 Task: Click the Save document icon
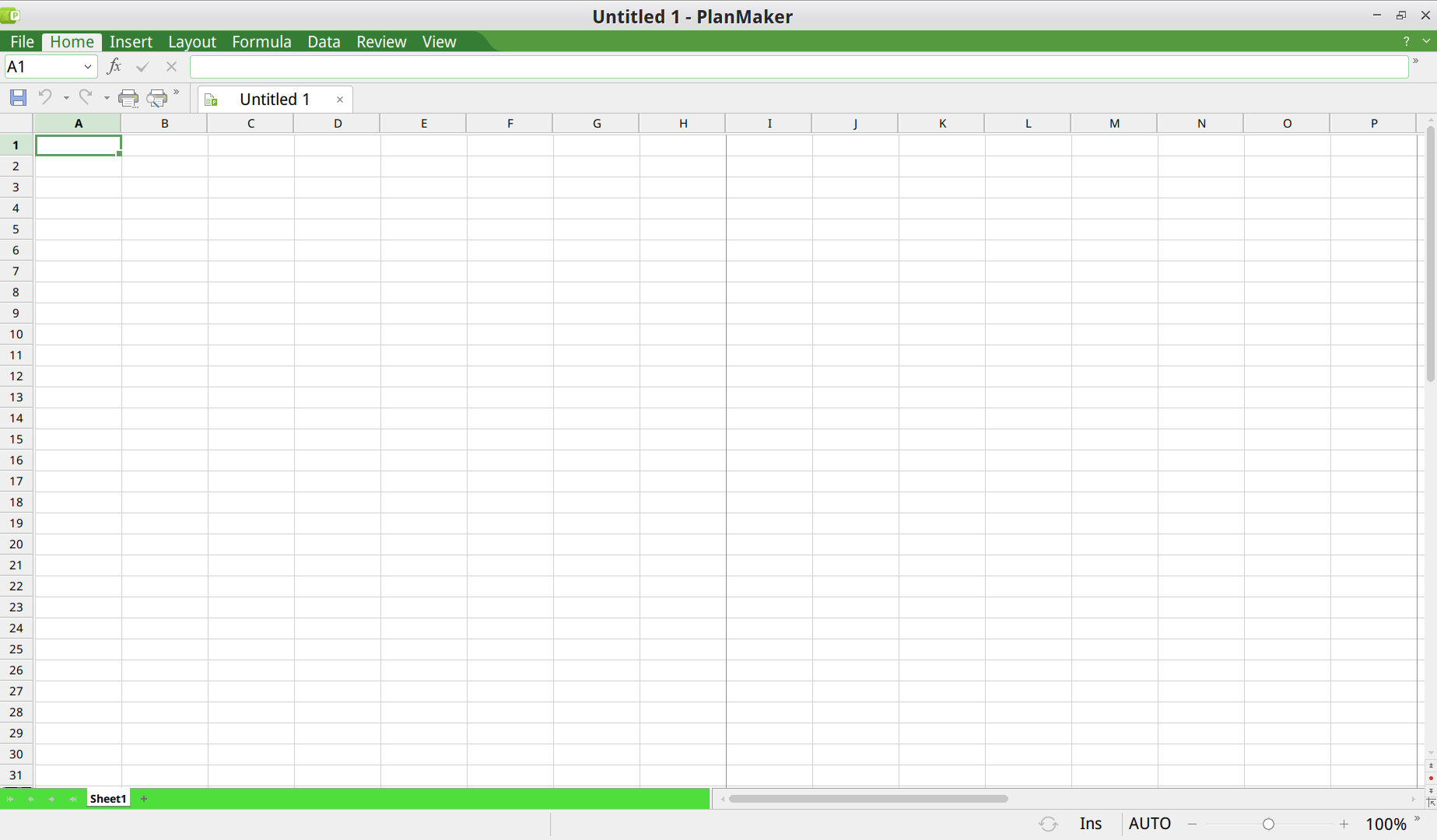click(18, 98)
